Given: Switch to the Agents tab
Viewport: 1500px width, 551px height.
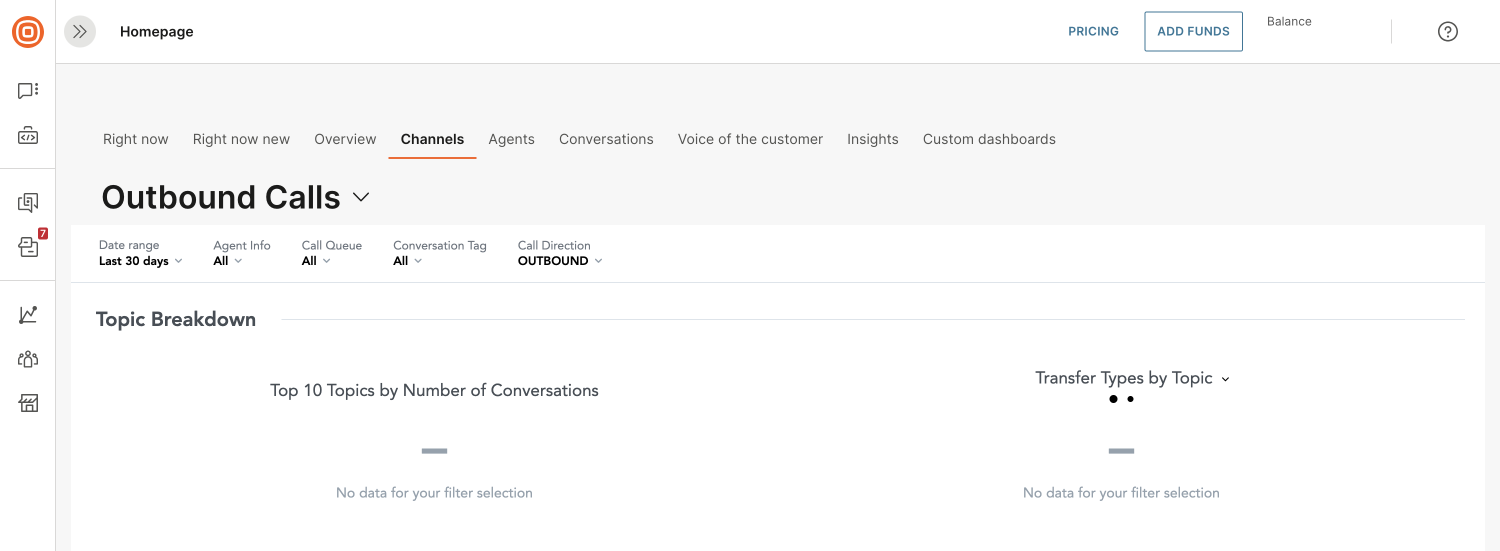Looking at the screenshot, I should (x=512, y=139).
